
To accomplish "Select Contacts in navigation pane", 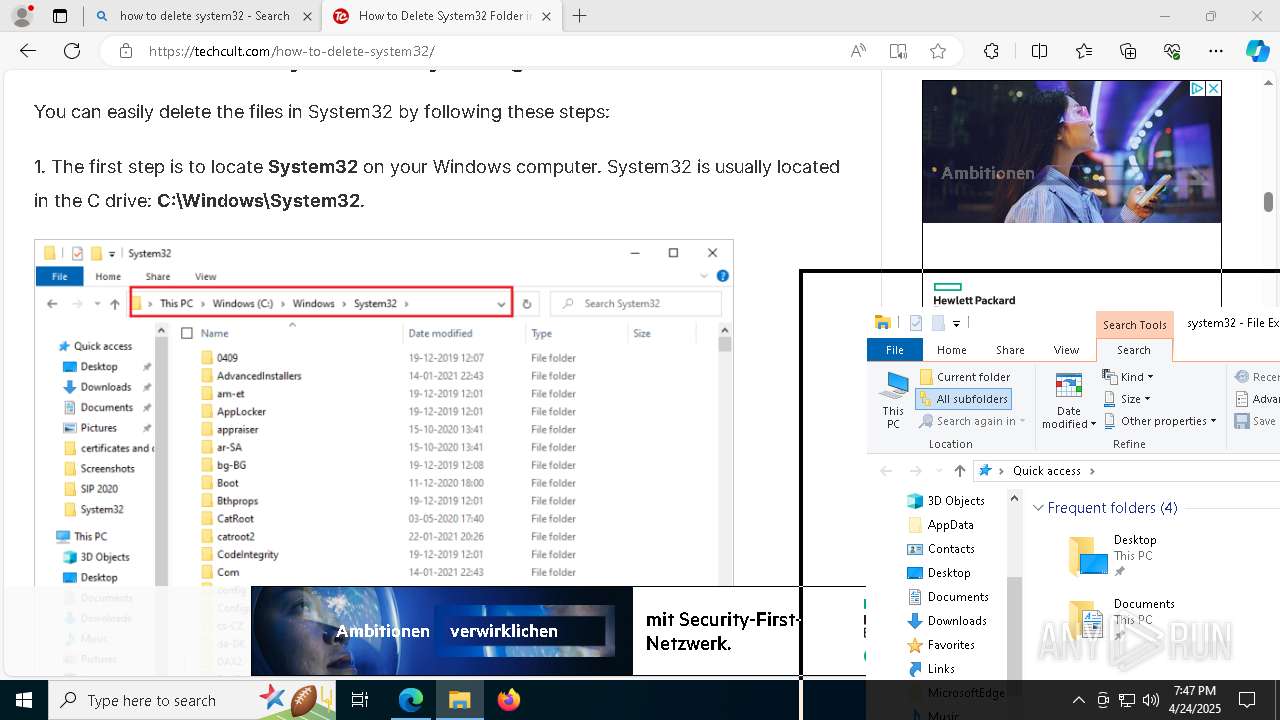I will [941, 548].
